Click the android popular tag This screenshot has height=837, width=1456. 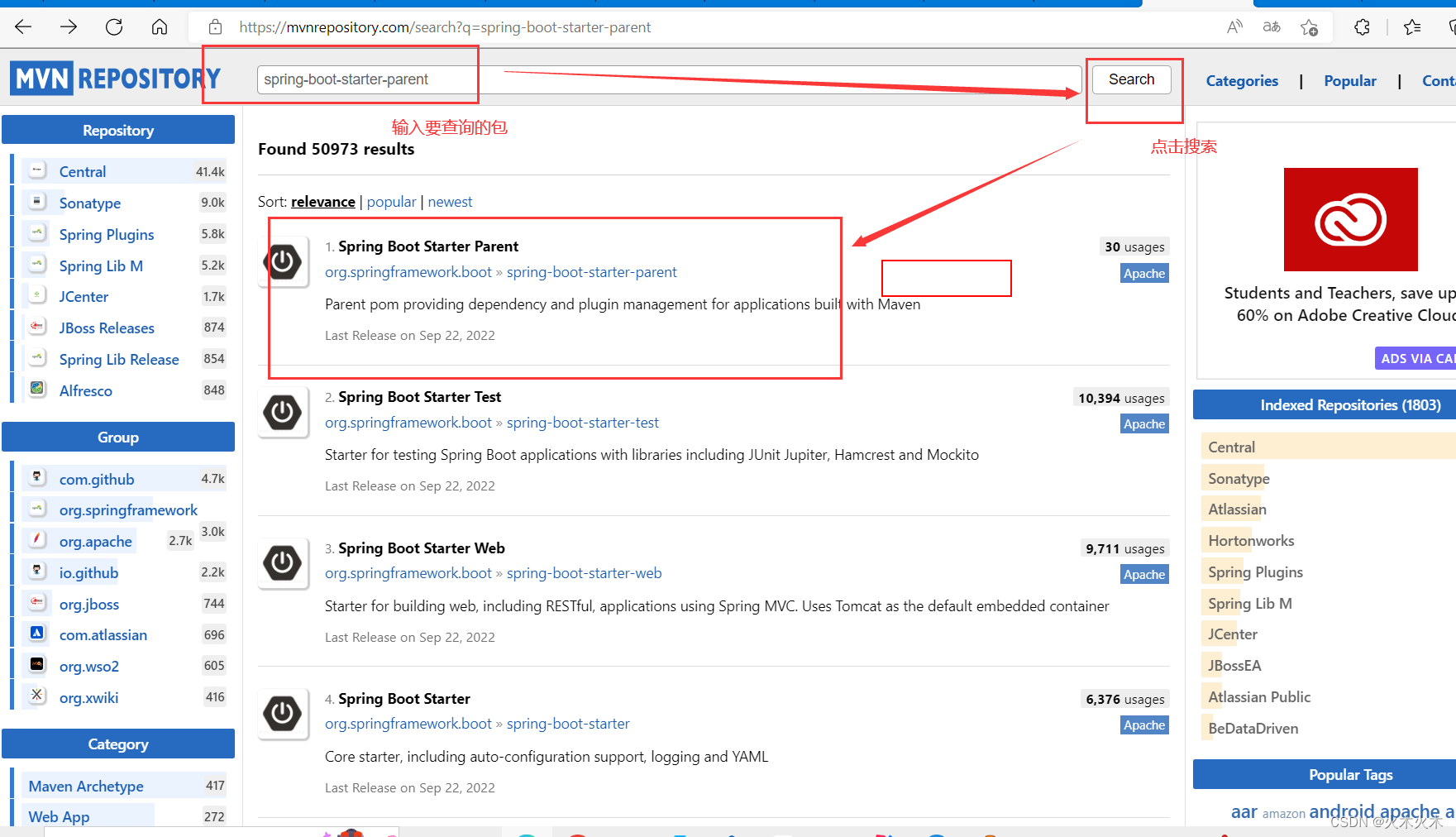click(x=1343, y=811)
